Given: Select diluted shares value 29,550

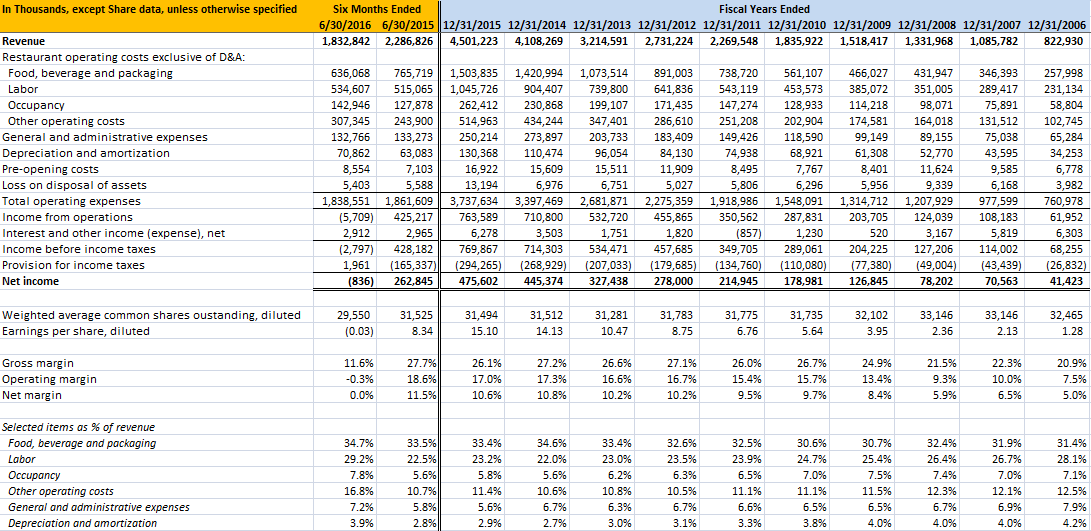Looking at the screenshot, I should pyautogui.click(x=356, y=315).
